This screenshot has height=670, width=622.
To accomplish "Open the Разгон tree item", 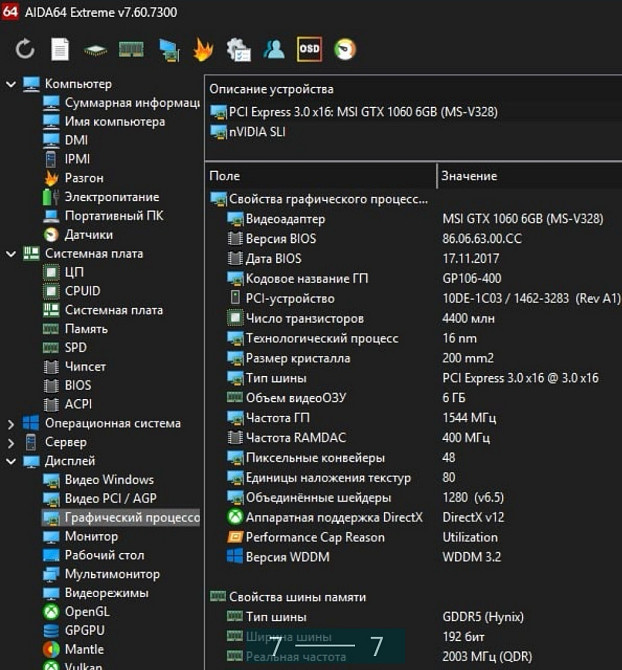I will 73,178.
